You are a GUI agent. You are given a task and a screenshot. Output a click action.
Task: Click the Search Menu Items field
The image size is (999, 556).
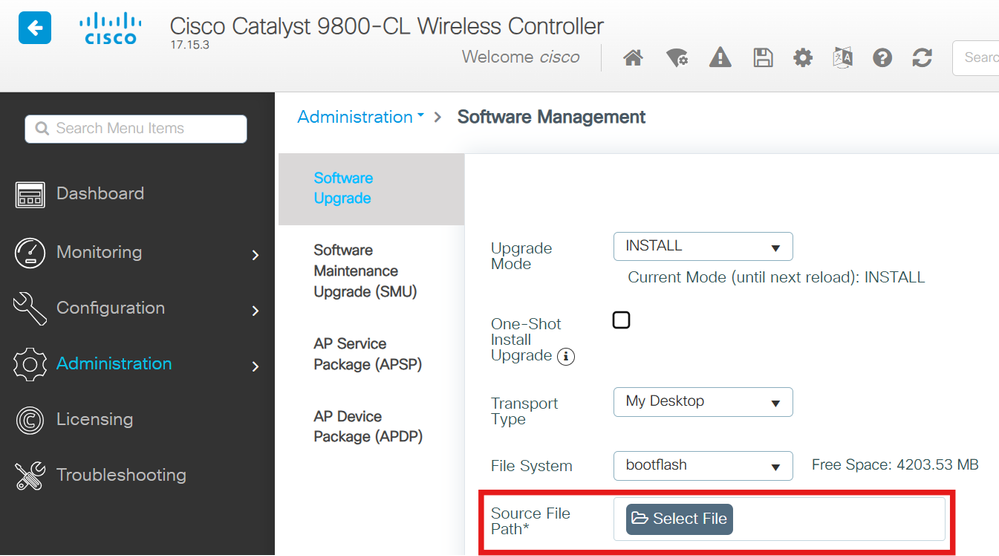click(136, 128)
